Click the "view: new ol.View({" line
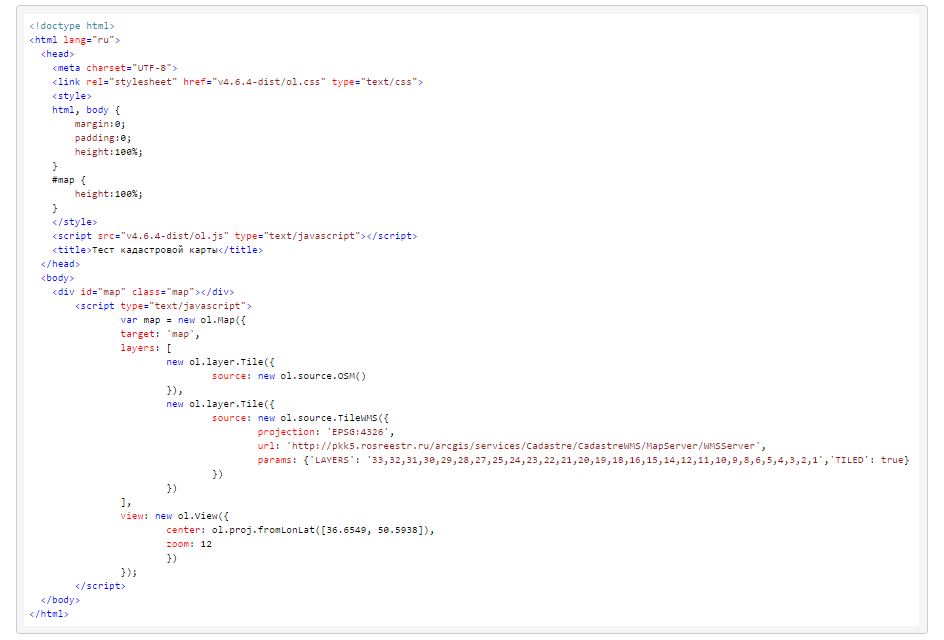Screen dimensions: 944x640 (175, 516)
